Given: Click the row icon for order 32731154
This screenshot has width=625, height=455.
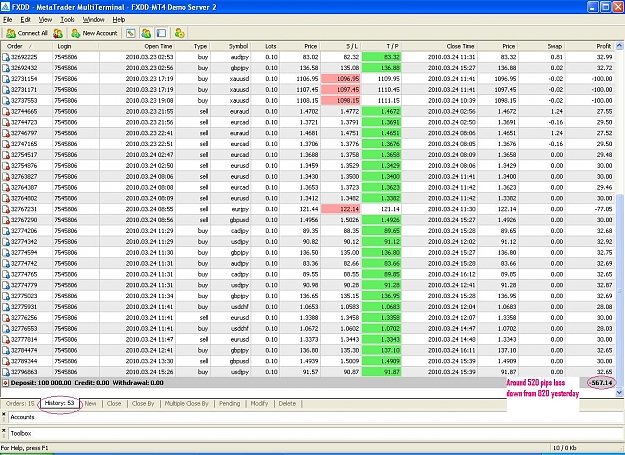Looking at the screenshot, I should (6, 79).
